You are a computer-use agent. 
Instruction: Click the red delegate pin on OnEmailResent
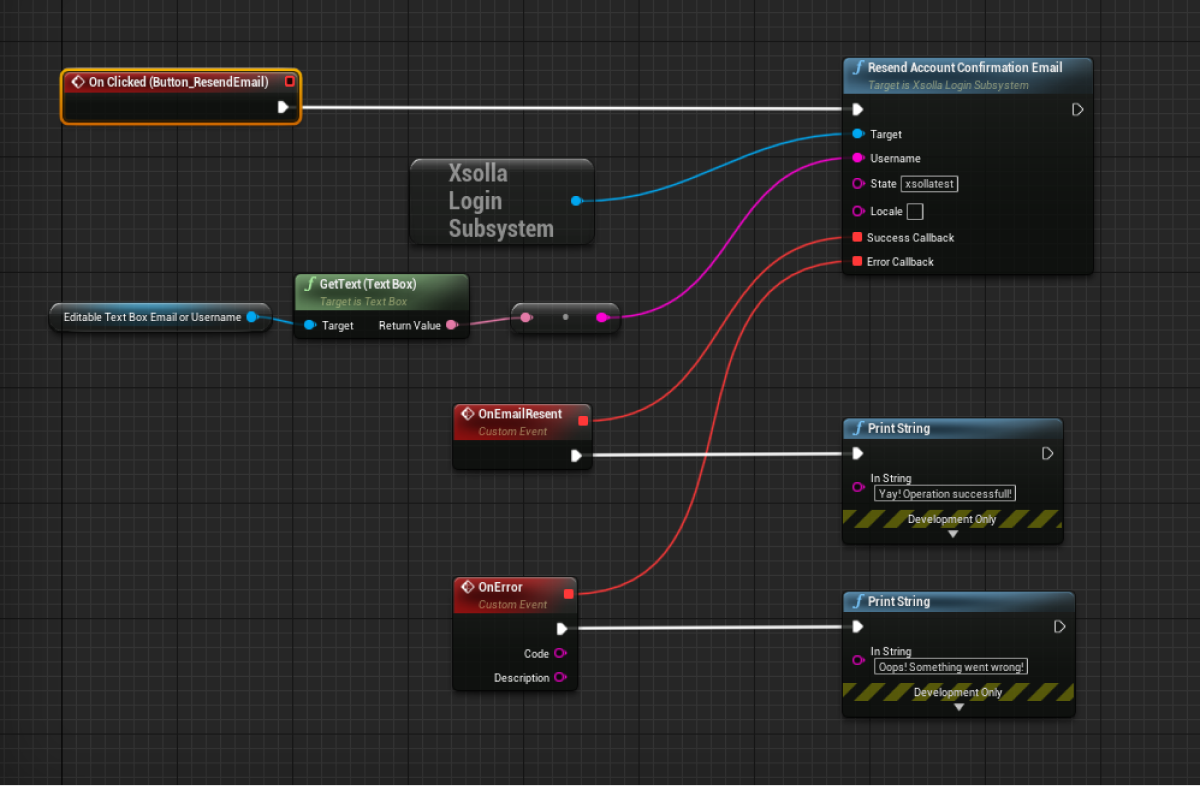click(x=583, y=420)
